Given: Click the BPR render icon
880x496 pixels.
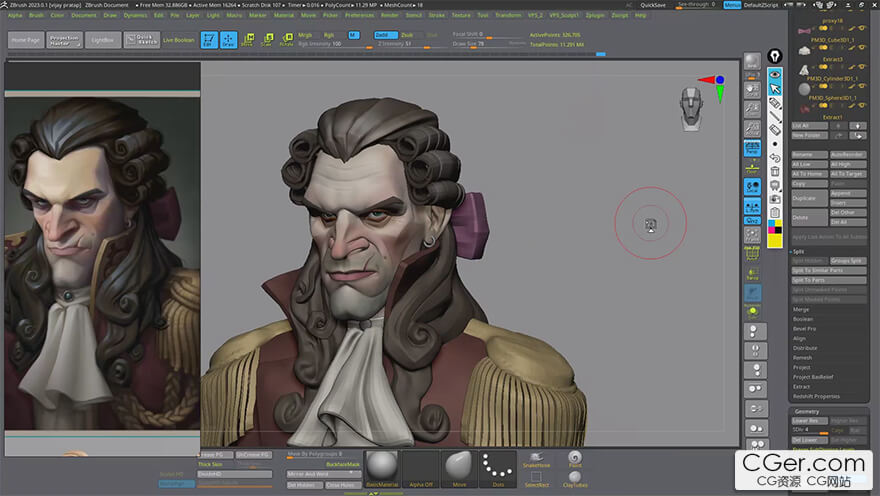Looking at the screenshot, I should (x=752, y=61).
